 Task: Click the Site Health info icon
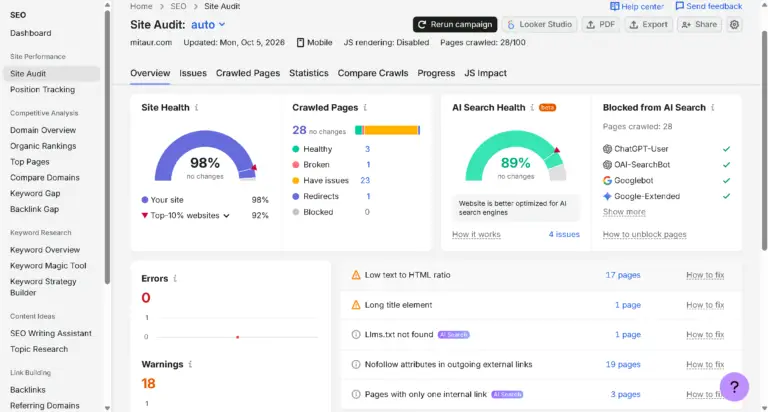coord(196,107)
